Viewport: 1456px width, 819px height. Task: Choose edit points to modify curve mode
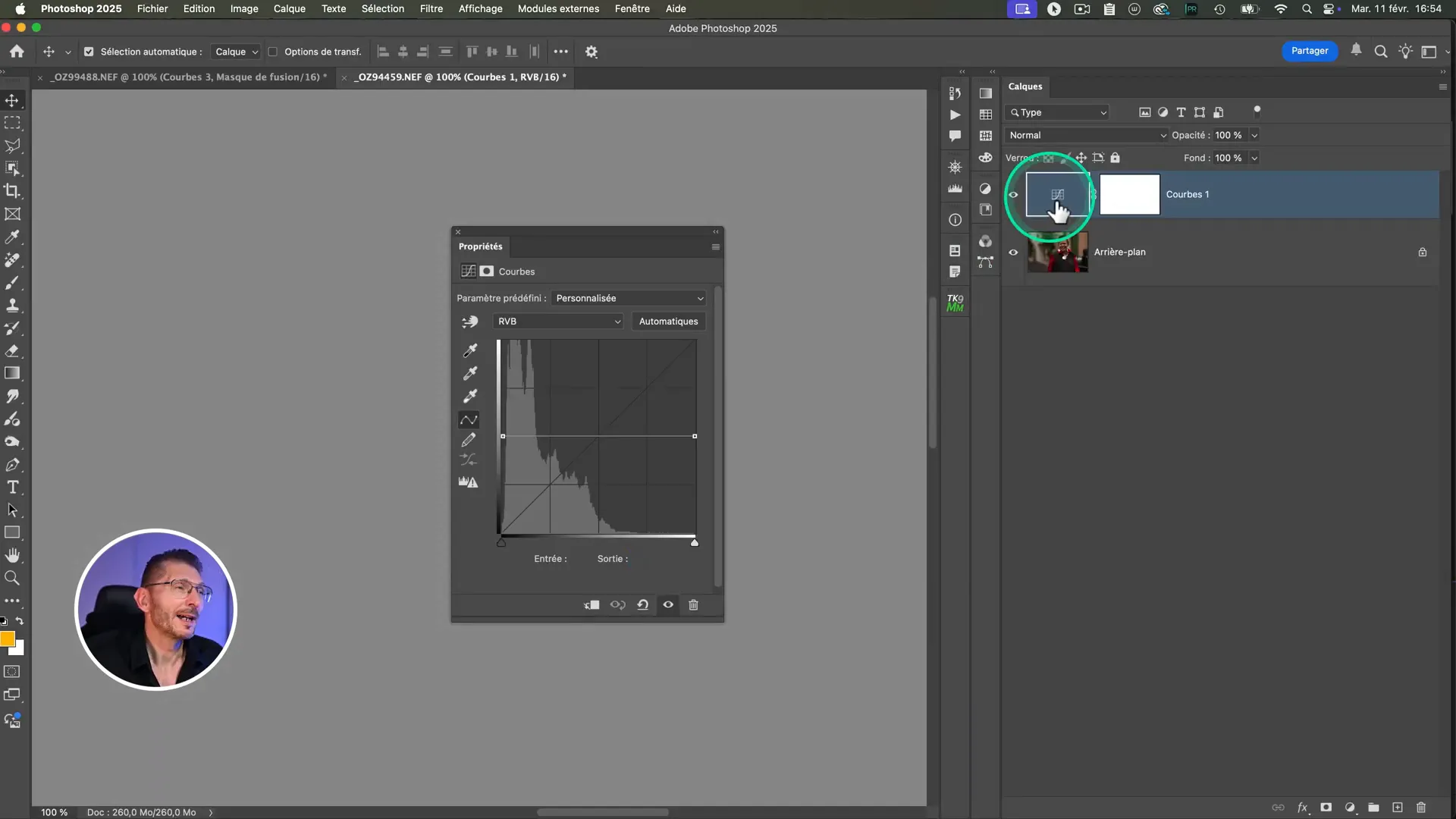pos(469,419)
